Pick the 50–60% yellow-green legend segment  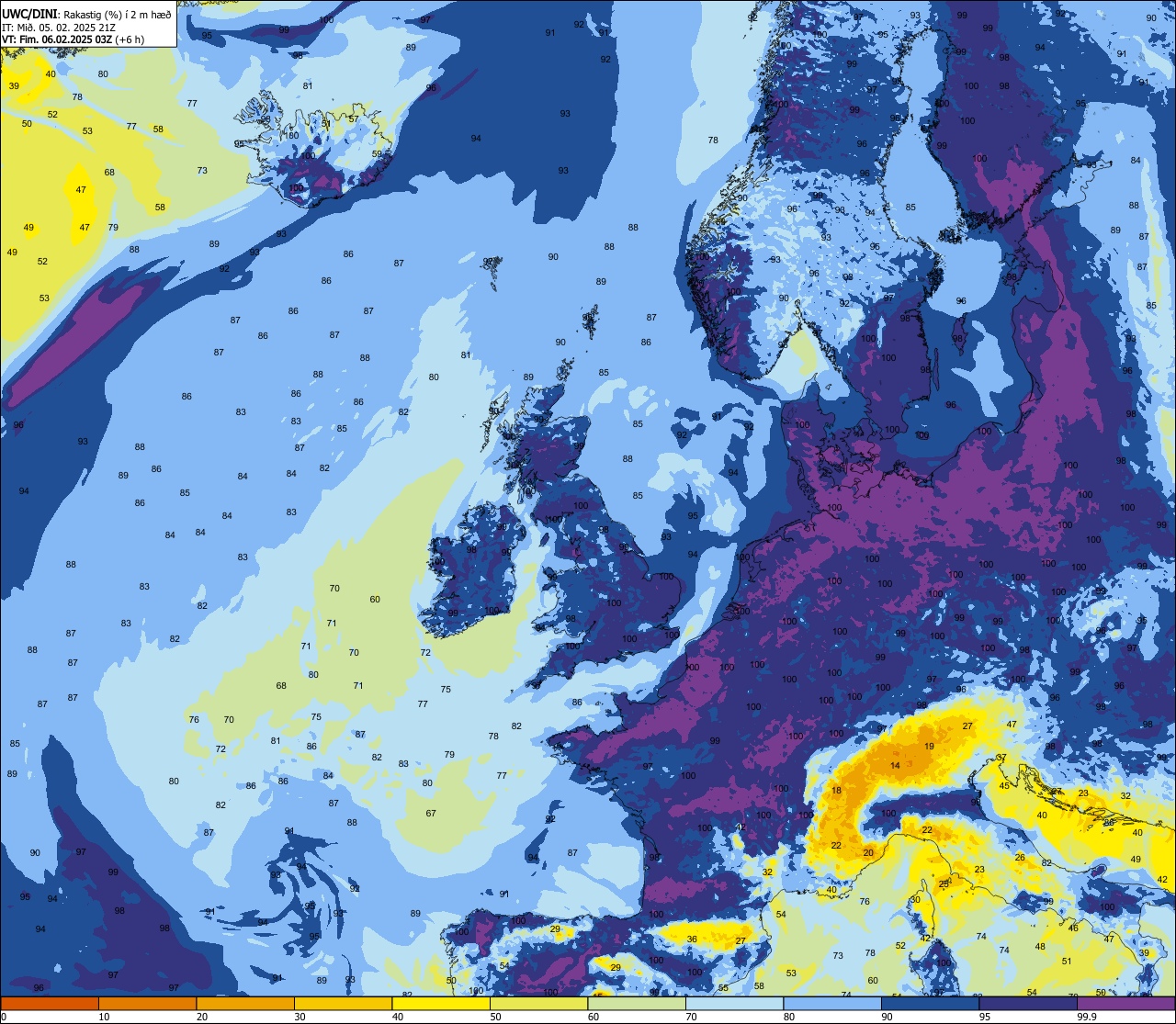[x=538, y=1003]
